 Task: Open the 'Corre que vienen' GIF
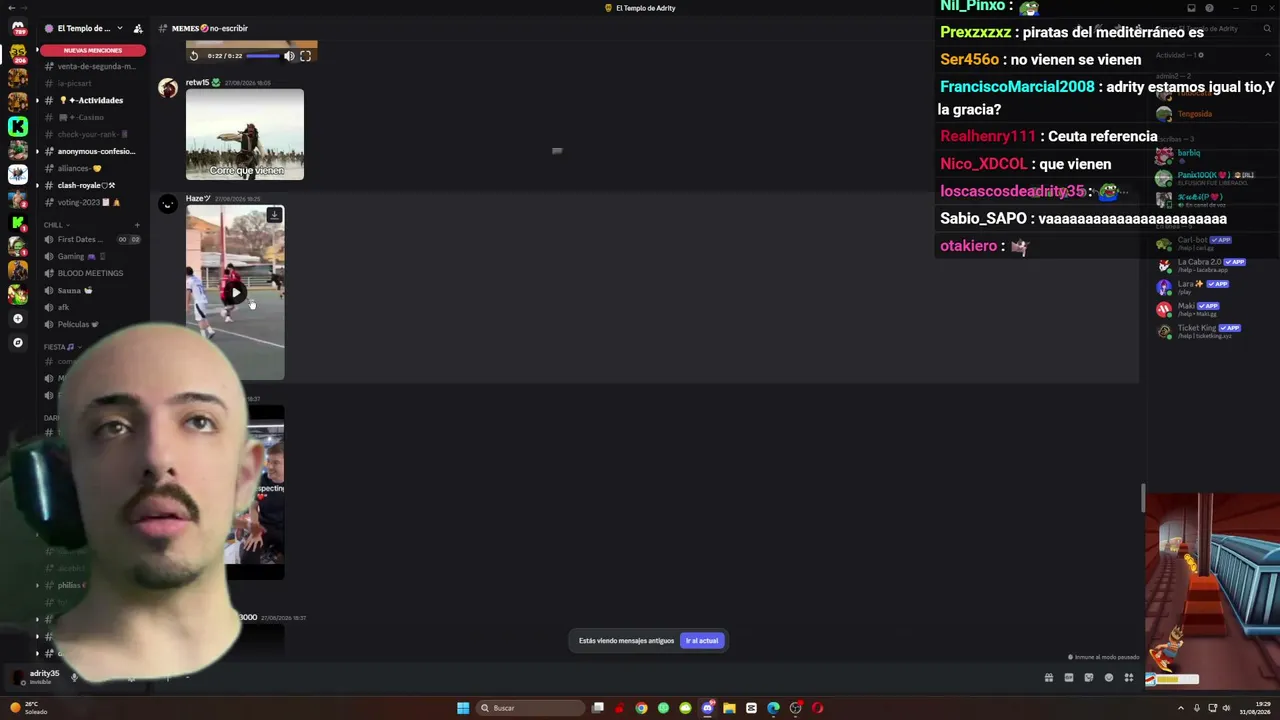245,135
